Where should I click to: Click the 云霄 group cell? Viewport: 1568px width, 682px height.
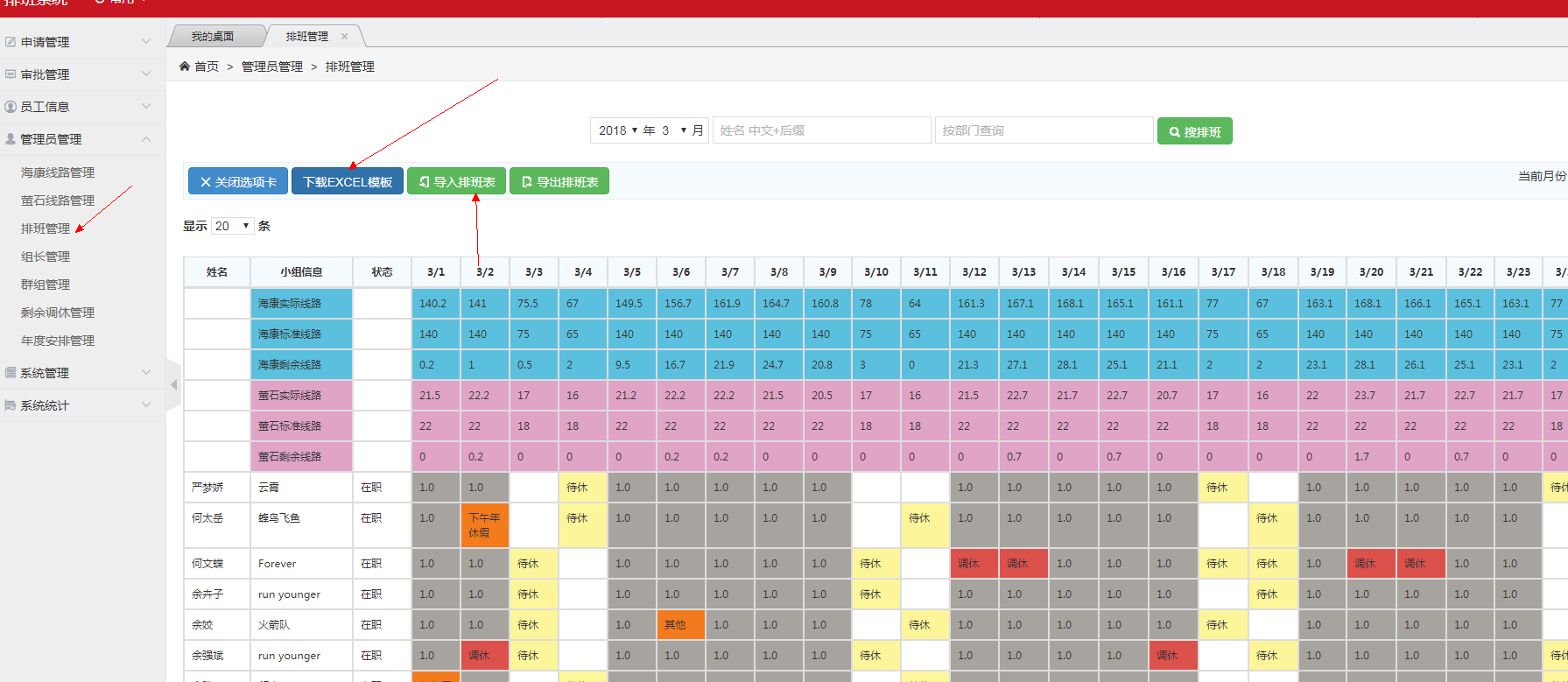click(x=301, y=488)
